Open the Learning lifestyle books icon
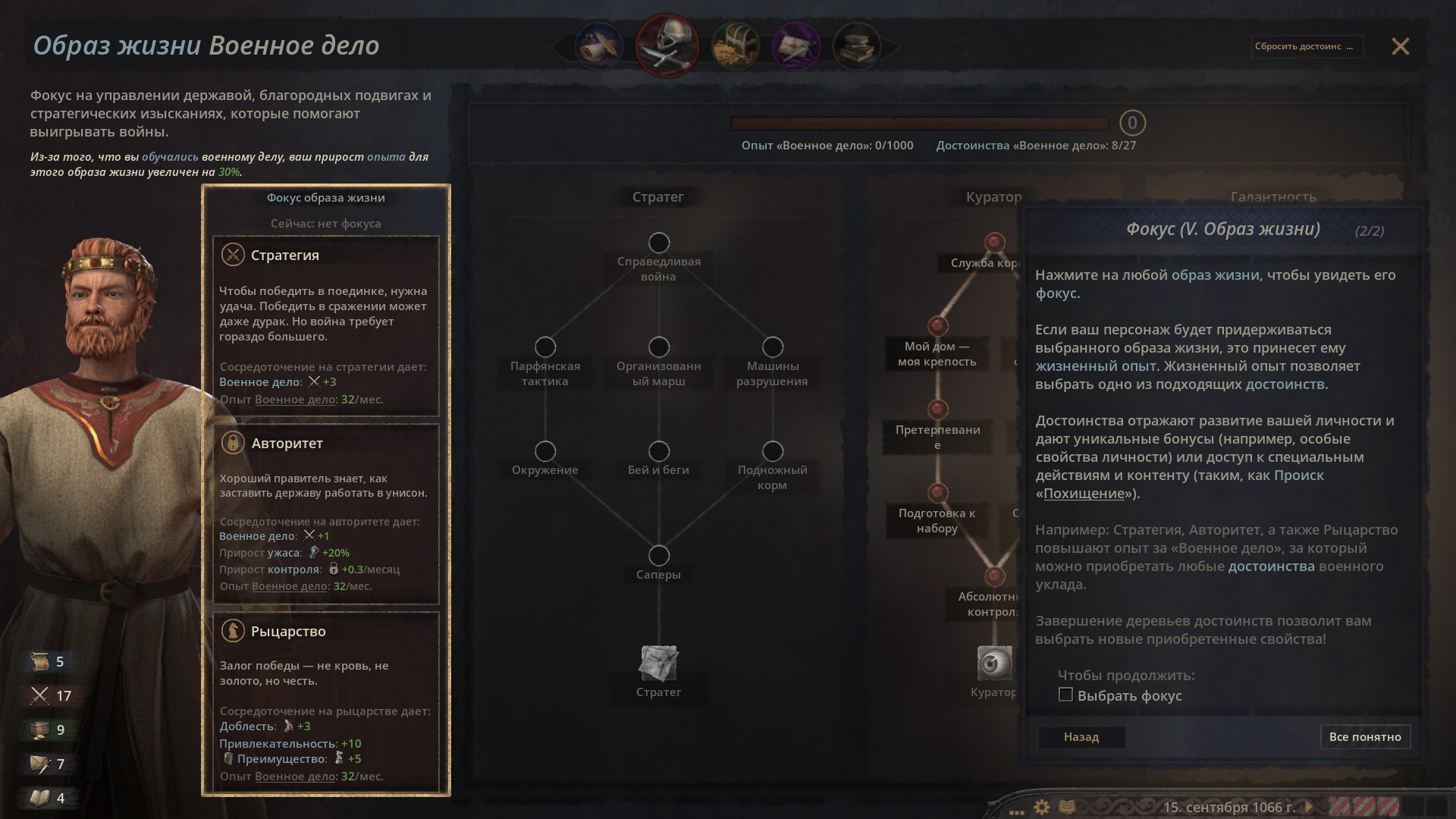The image size is (1456, 819). 857,46
